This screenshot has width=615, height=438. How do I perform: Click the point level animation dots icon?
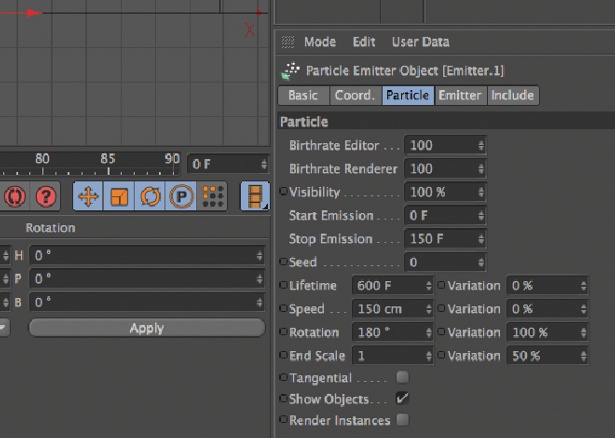(x=213, y=196)
